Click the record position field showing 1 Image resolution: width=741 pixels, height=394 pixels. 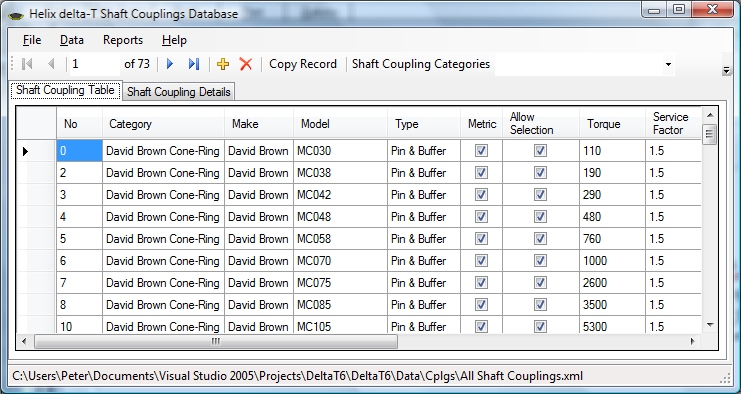(x=95, y=64)
